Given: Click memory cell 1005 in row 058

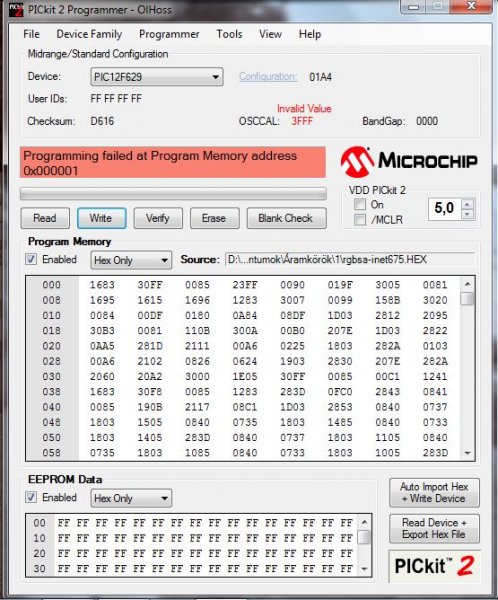Looking at the screenshot, I should (387, 453).
